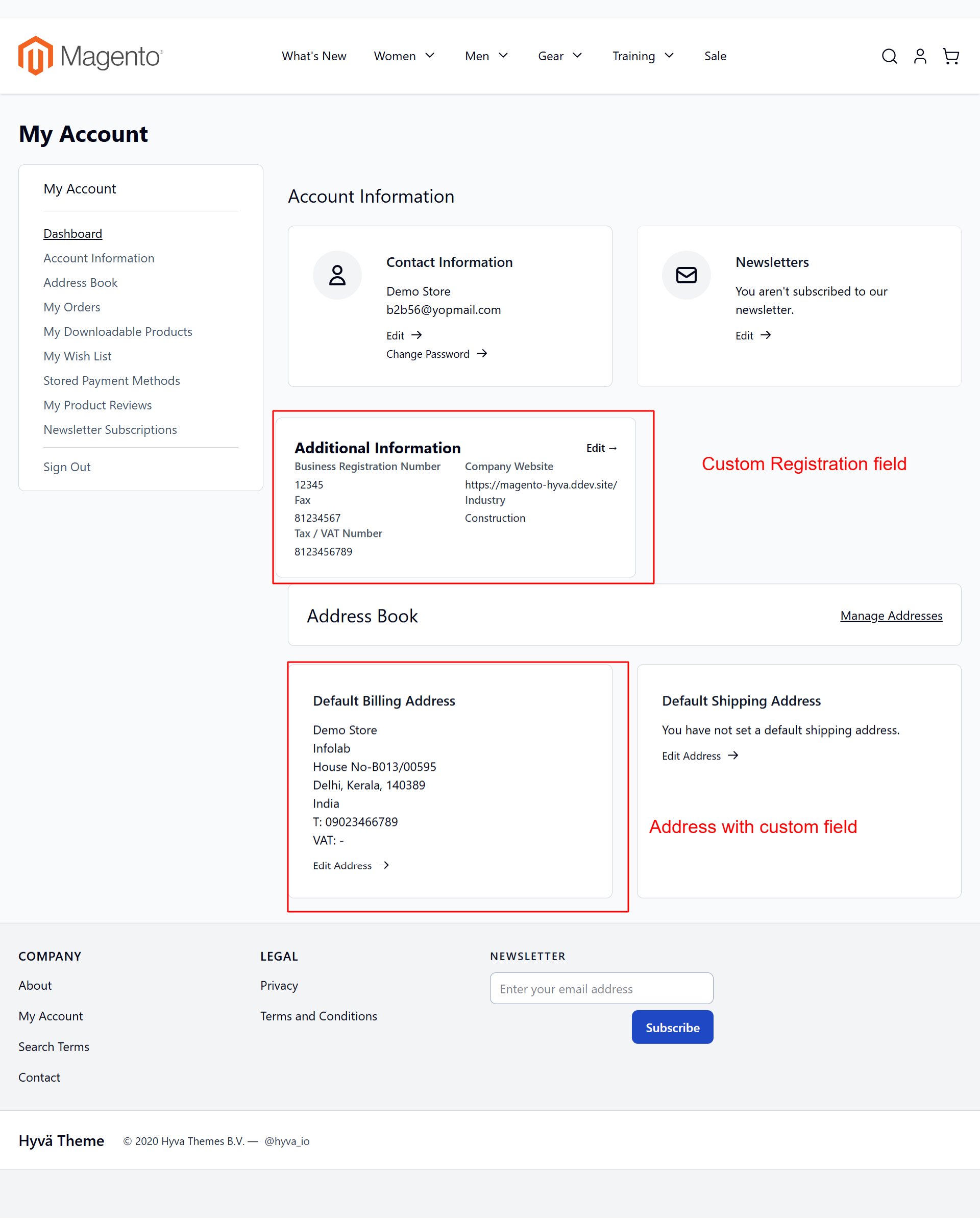980x1220 pixels.
Task: Select Address Book in sidebar
Action: point(80,282)
